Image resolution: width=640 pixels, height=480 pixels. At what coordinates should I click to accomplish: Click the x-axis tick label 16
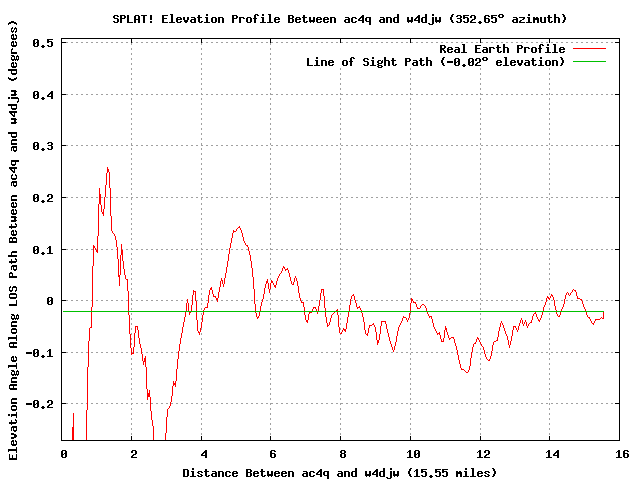click(622, 454)
